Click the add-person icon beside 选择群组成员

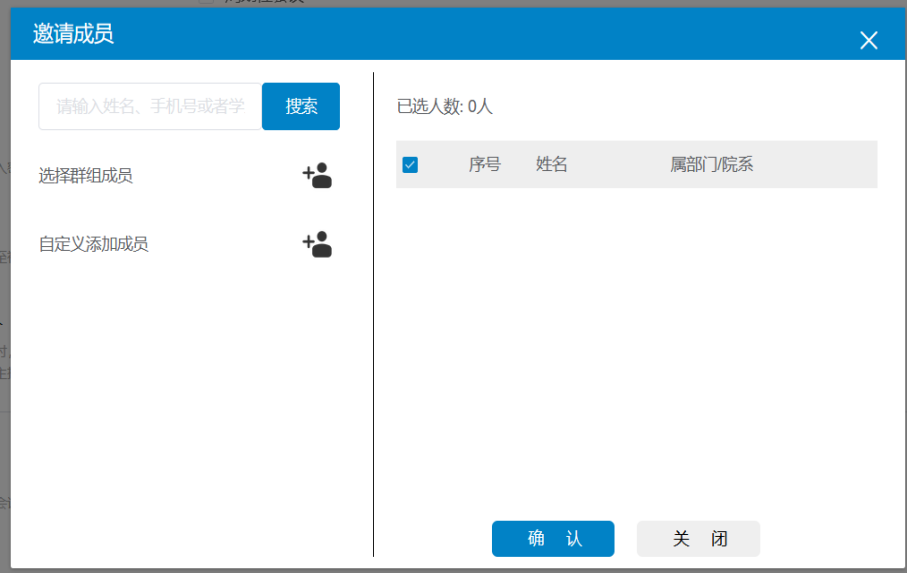point(317,176)
